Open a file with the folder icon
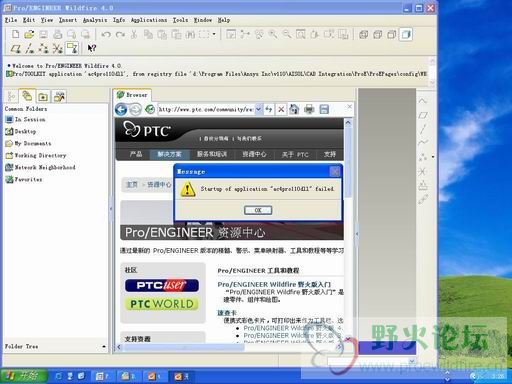Viewport: 512px width, 384px height. (29, 34)
